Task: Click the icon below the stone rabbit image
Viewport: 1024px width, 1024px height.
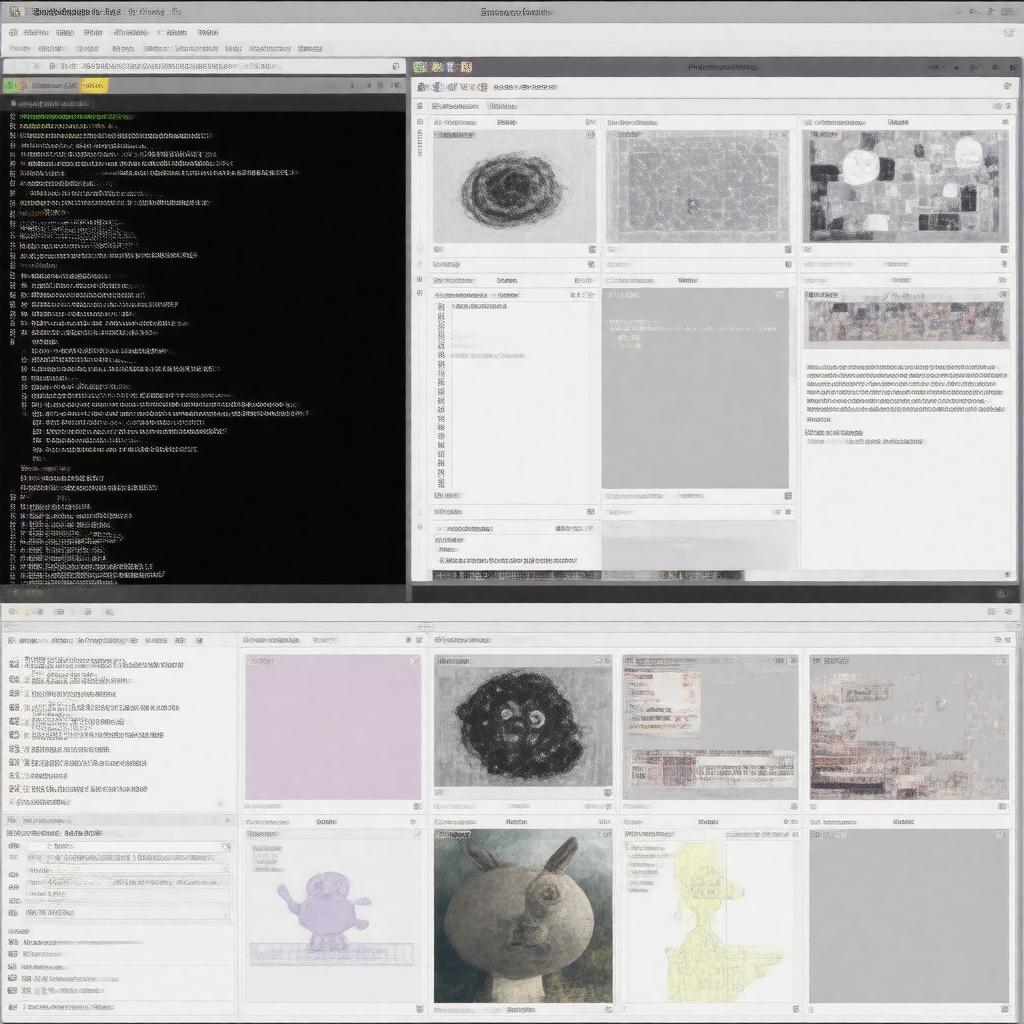Action: pos(606,1009)
